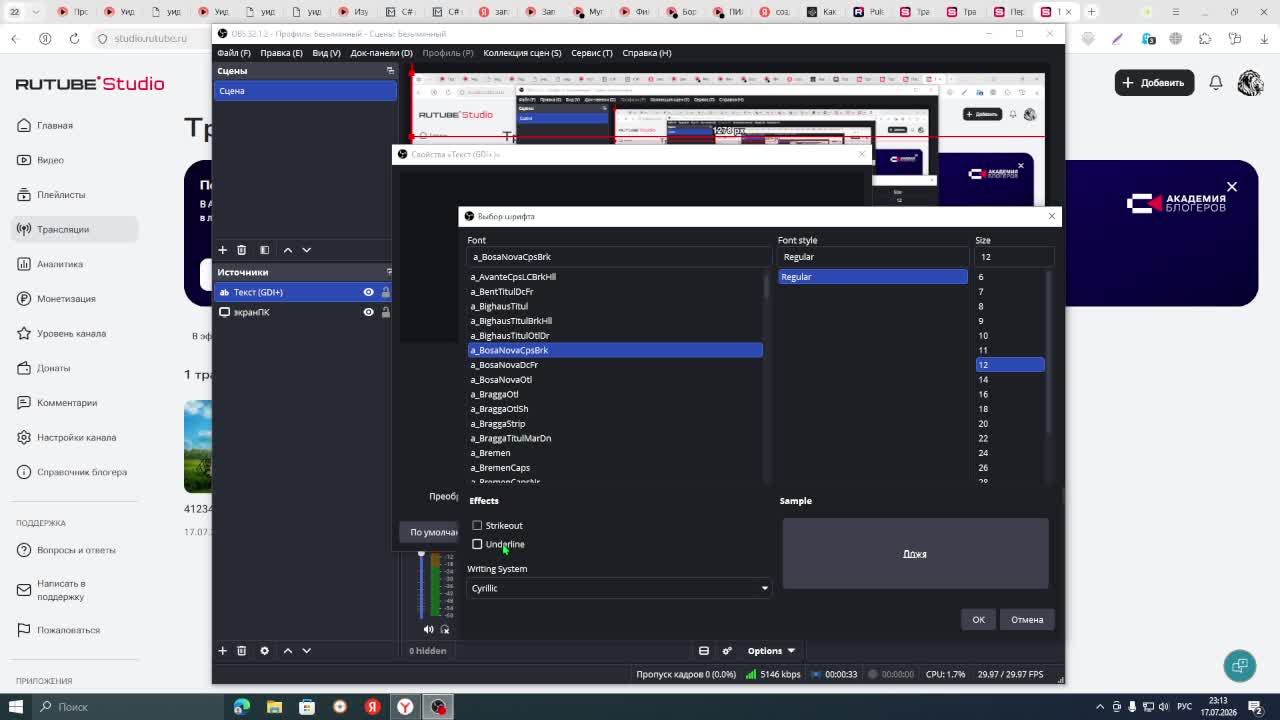Open the Вид (V) menu
The image size is (1280, 720).
coord(326,53)
